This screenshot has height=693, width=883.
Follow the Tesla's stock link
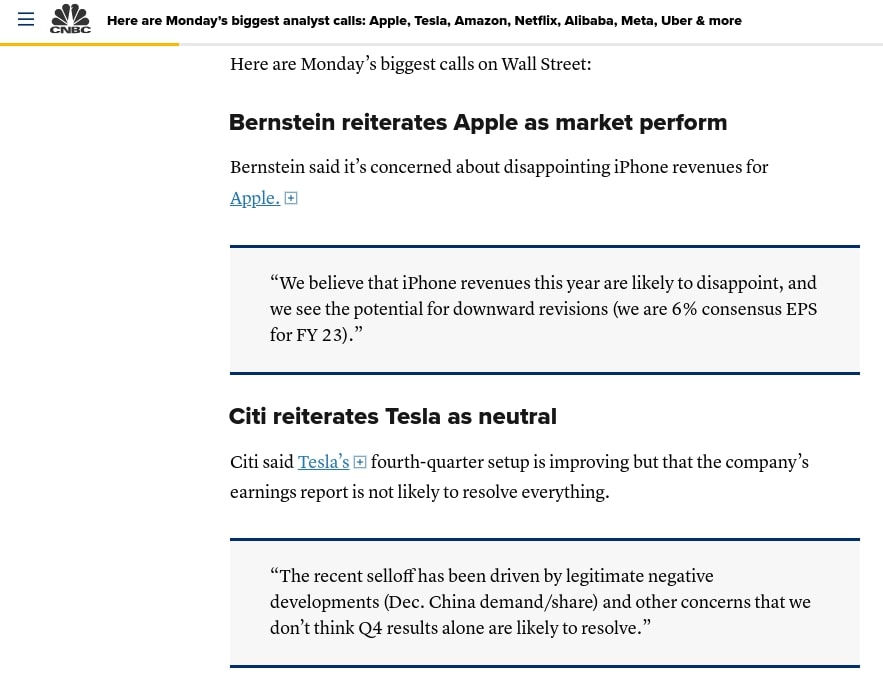point(323,462)
